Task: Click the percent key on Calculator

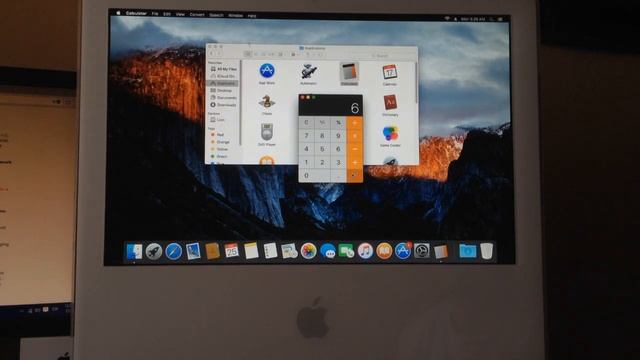Action: pos(338,123)
